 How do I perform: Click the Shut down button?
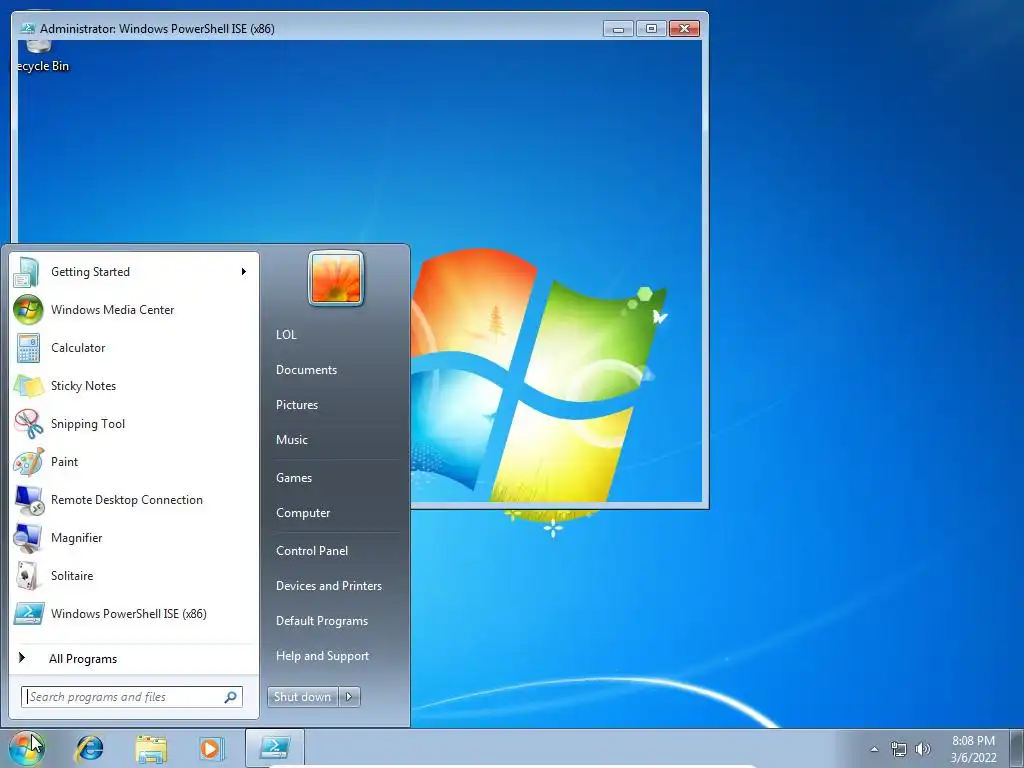tap(303, 697)
